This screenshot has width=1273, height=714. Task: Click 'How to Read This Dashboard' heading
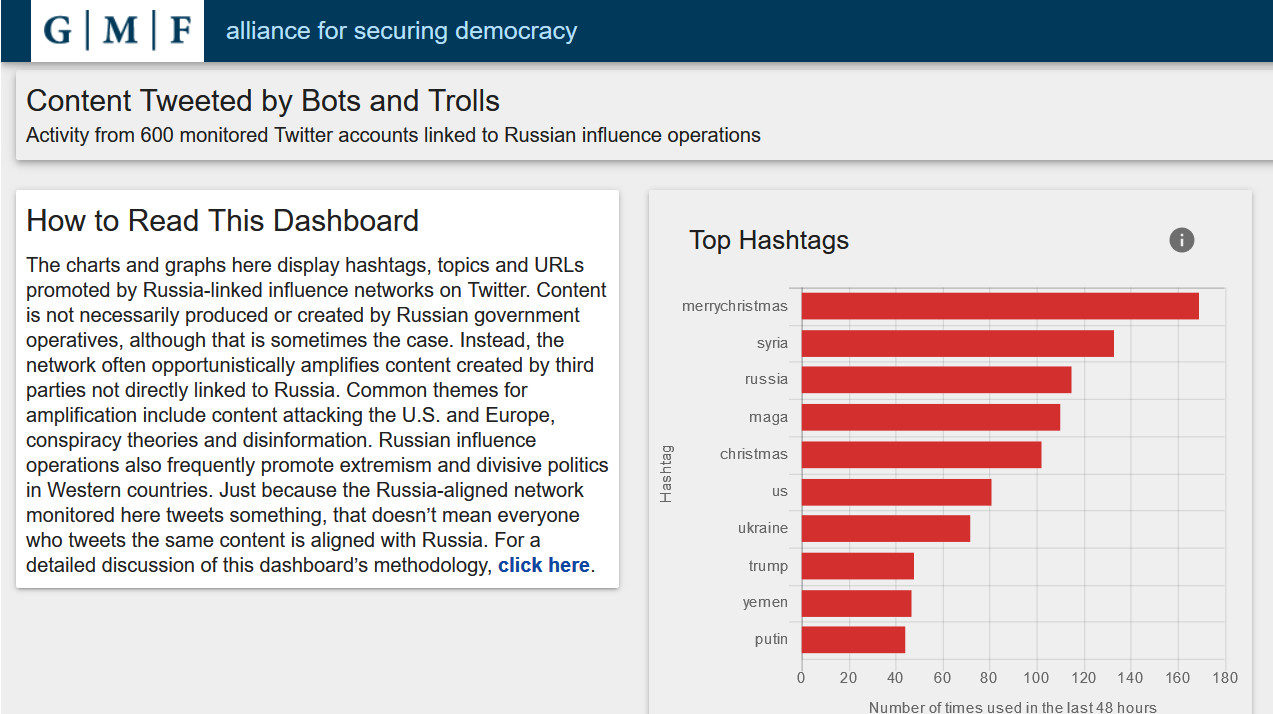pyautogui.click(x=222, y=221)
